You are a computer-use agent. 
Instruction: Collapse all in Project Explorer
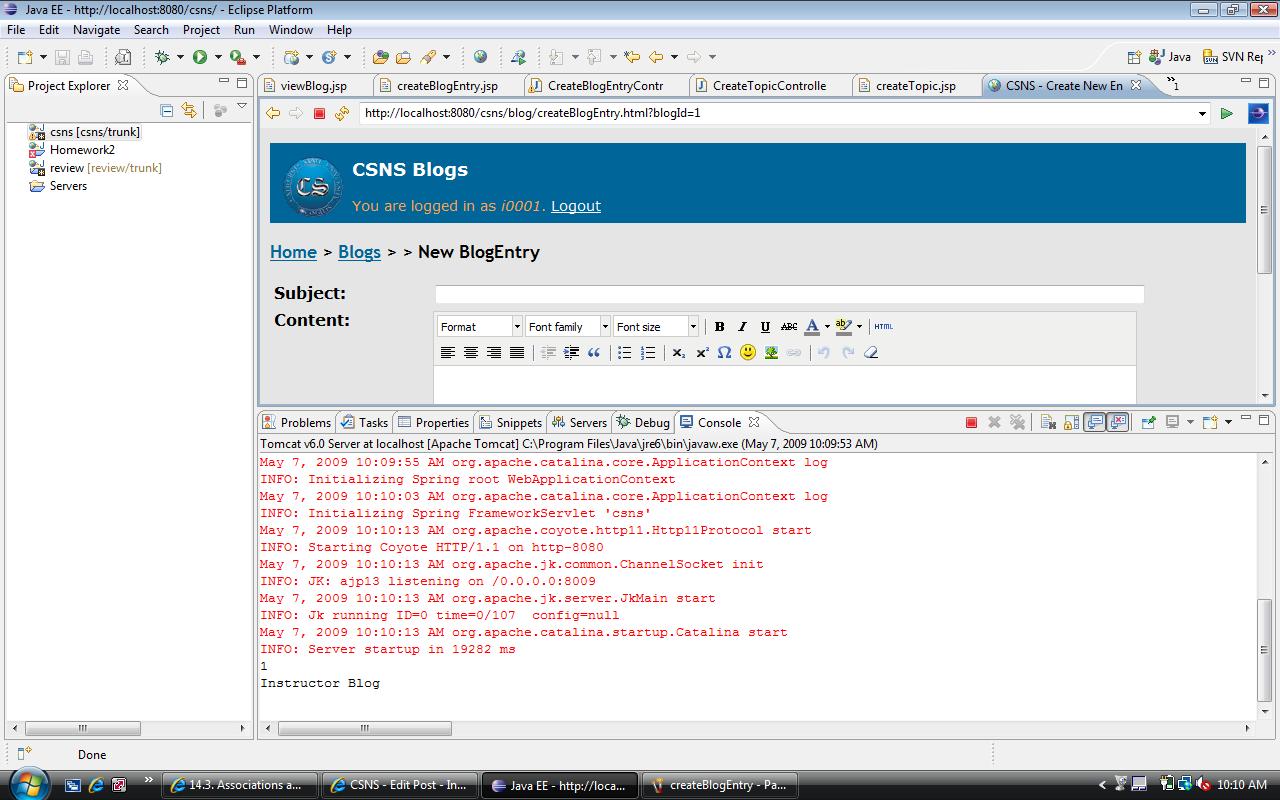pos(167,110)
